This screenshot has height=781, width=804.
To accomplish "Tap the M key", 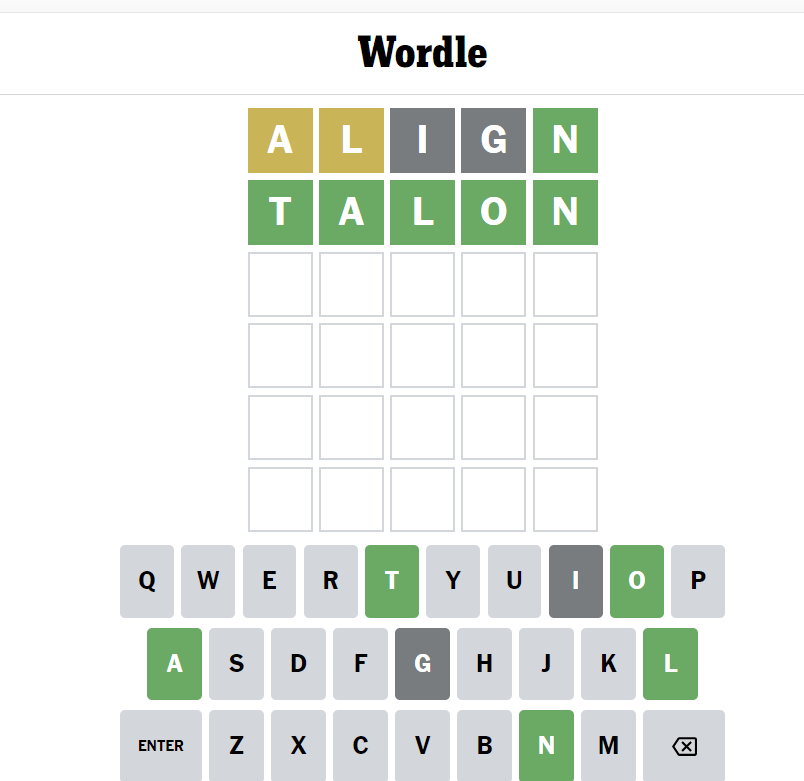I will pos(608,745).
